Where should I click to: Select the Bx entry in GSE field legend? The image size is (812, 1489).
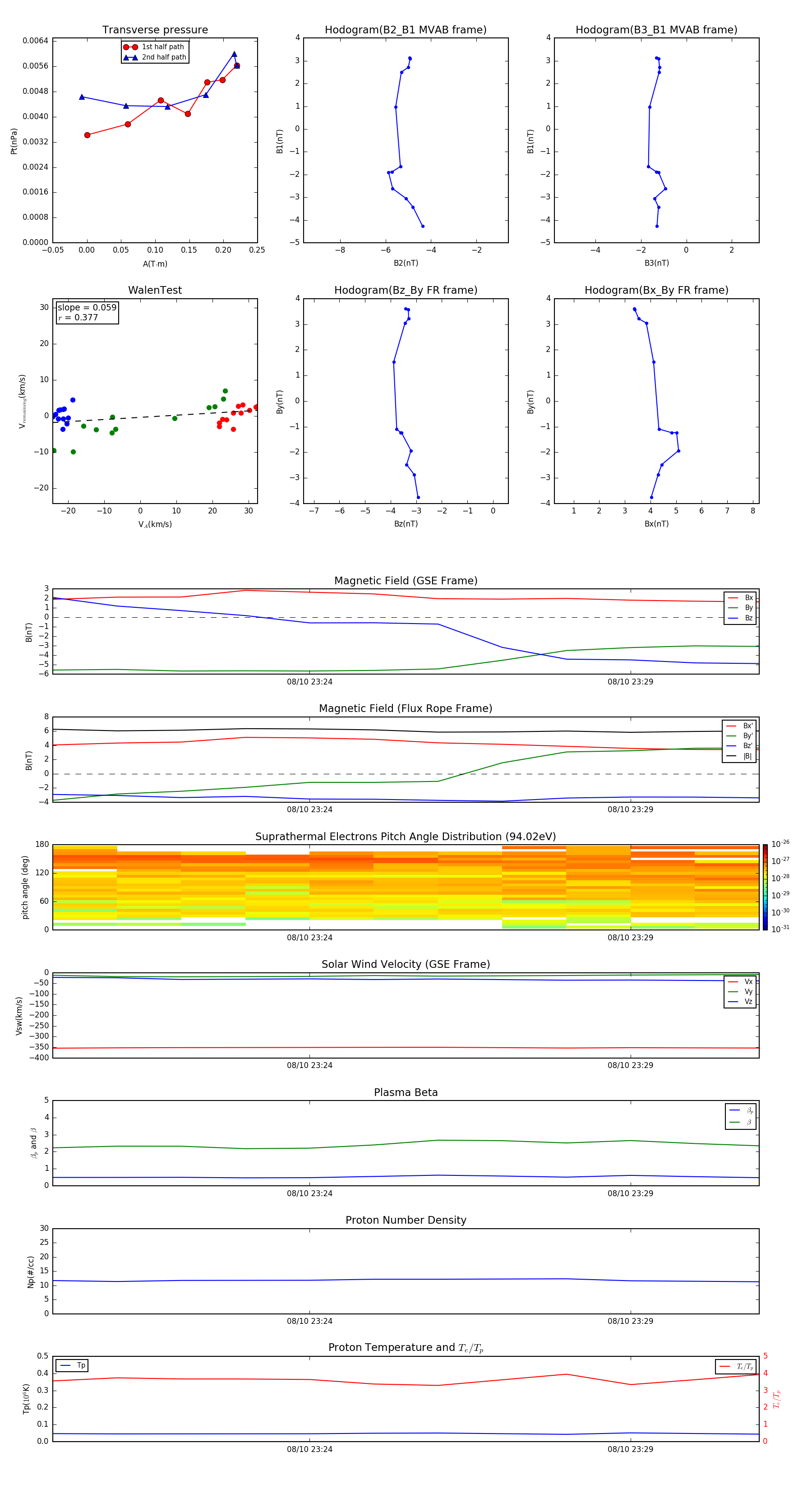click(740, 598)
